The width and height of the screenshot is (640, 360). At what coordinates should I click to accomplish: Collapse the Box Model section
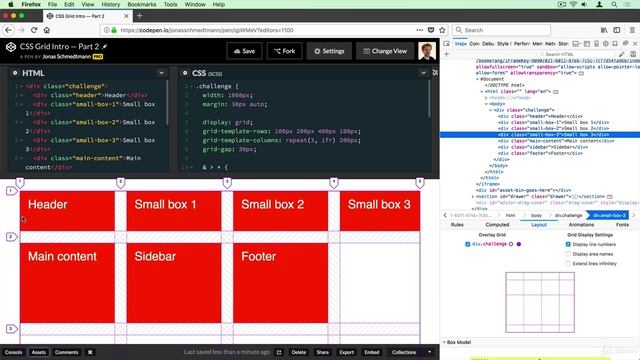pos(444,342)
